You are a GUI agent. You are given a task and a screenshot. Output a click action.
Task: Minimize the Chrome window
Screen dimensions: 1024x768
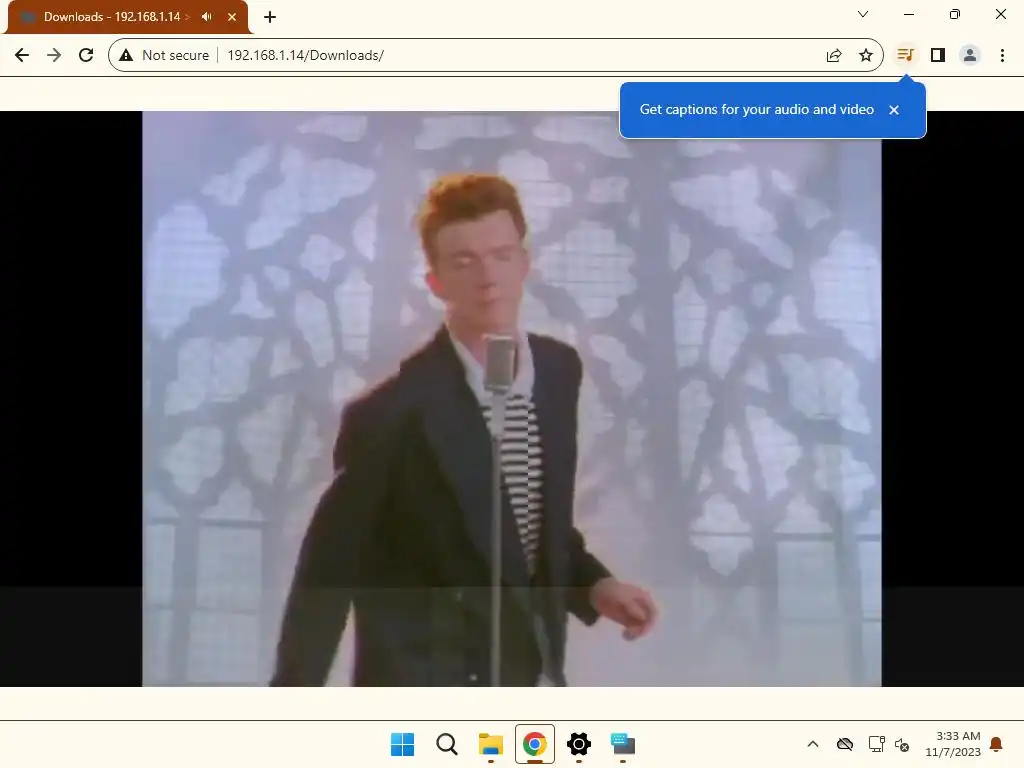909,14
